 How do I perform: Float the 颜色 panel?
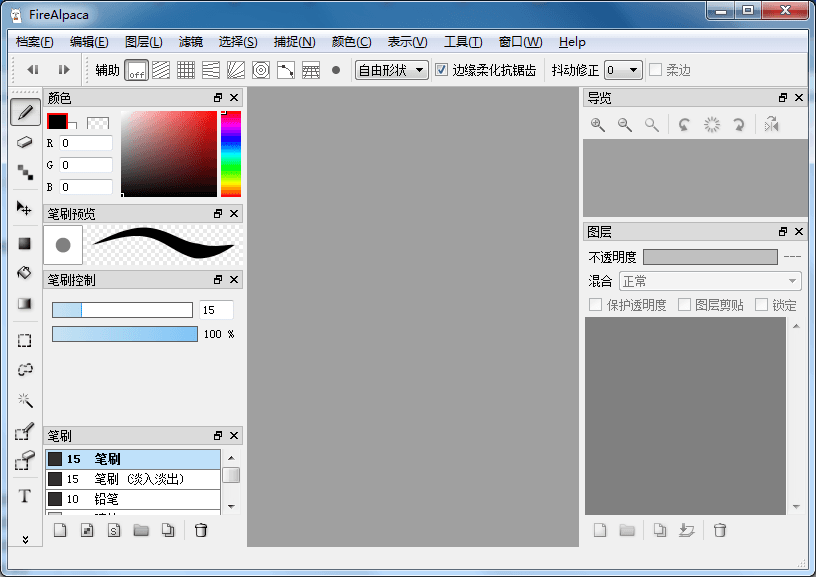click(x=218, y=98)
